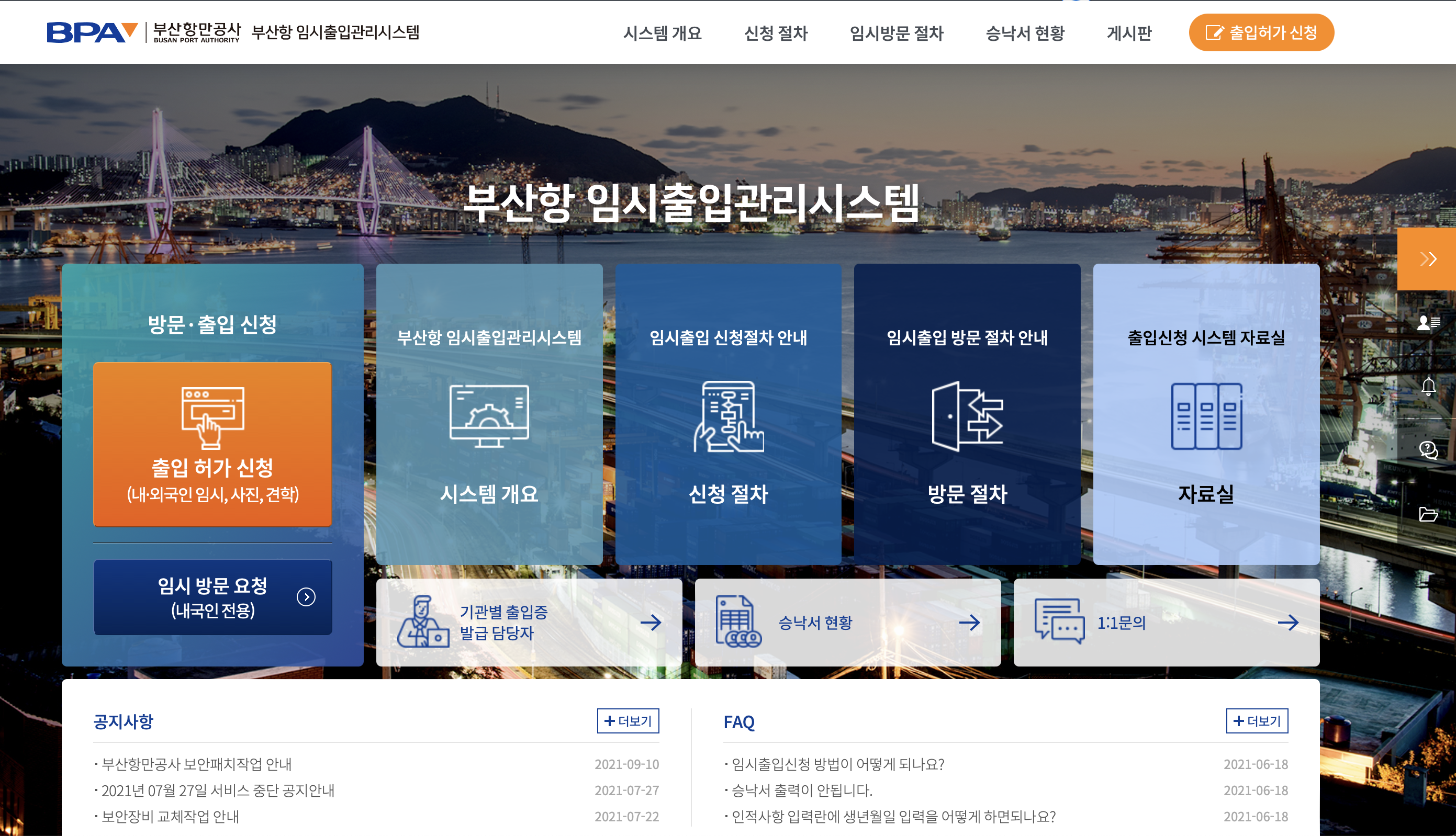Viewport: 1456px width, 836px height.
Task: Open 더보기 next to 공지사항
Action: point(629,721)
